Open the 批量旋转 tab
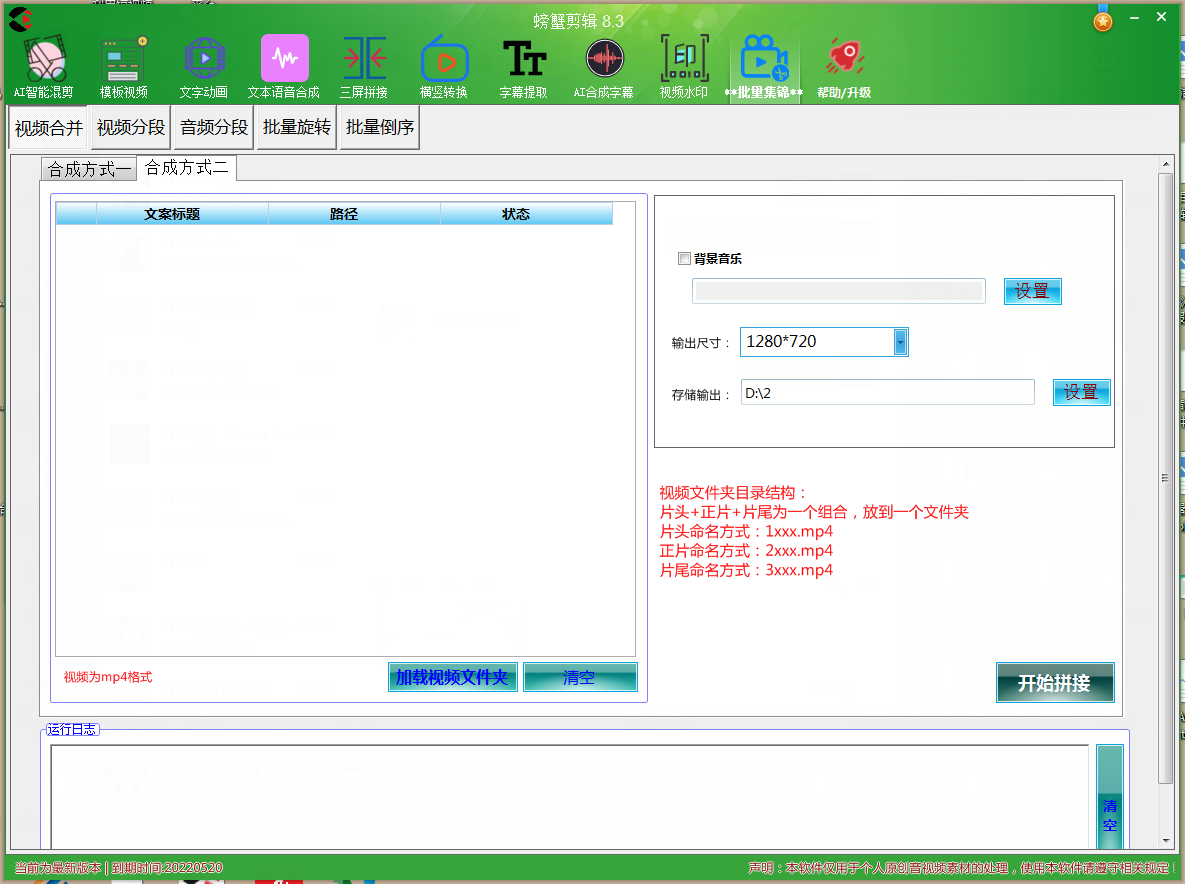This screenshot has width=1185, height=884. pos(297,128)
